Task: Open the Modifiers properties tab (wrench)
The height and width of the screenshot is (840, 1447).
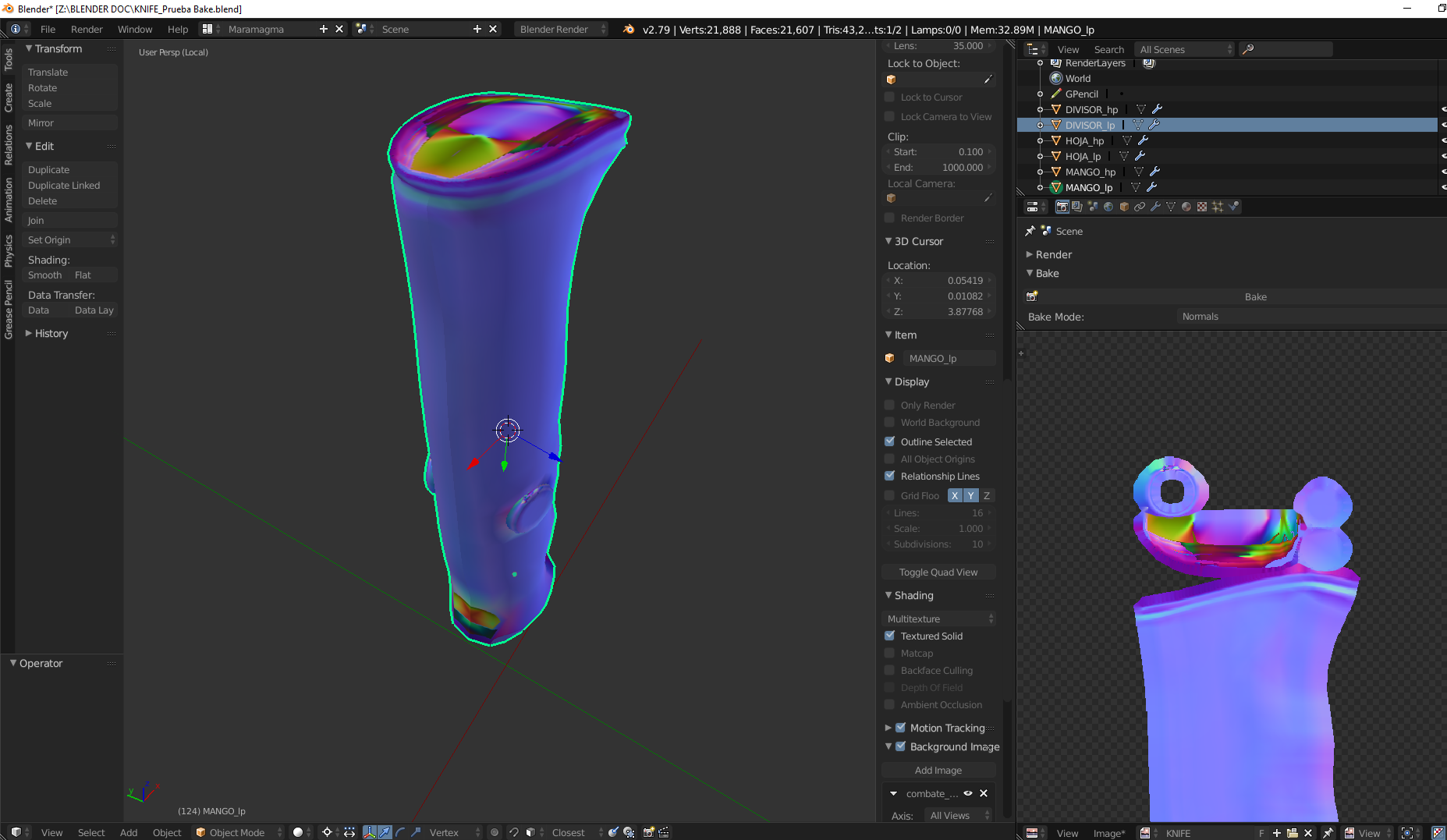Action: (x=1155, y=207)
